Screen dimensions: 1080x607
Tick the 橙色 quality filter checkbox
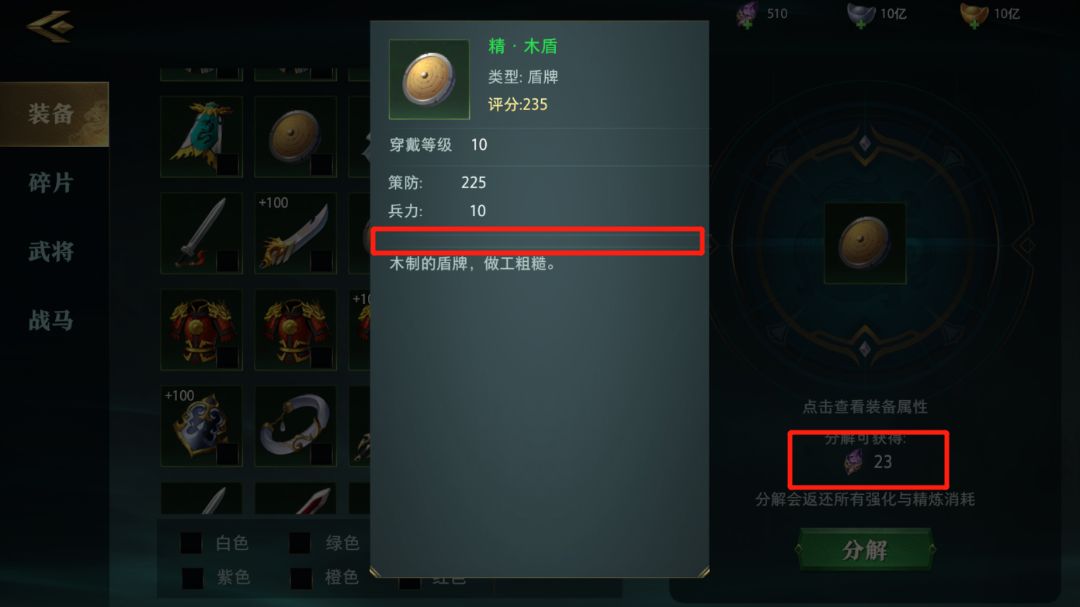point(301,577)
